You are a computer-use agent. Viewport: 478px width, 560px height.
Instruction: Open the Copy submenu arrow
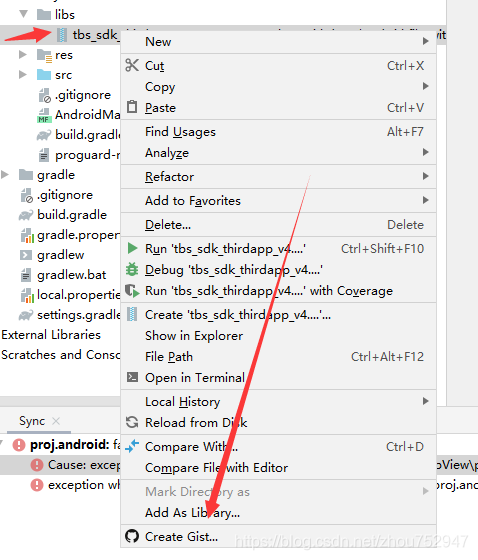coord(425,86)
